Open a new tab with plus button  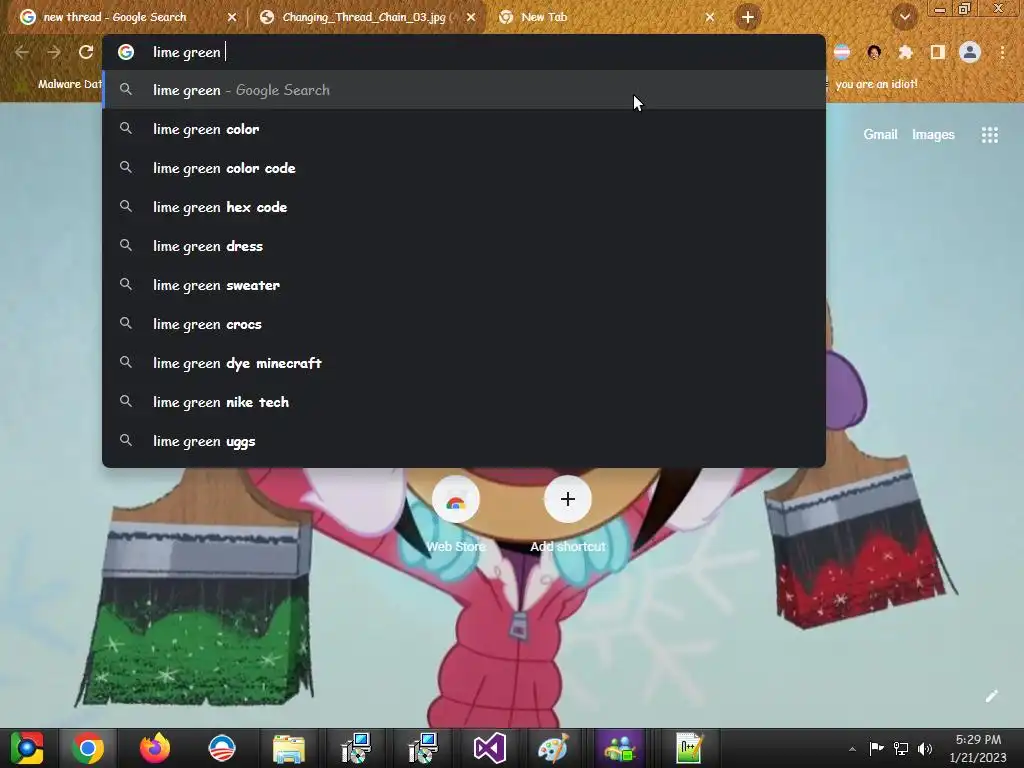(x=748, y=17)
